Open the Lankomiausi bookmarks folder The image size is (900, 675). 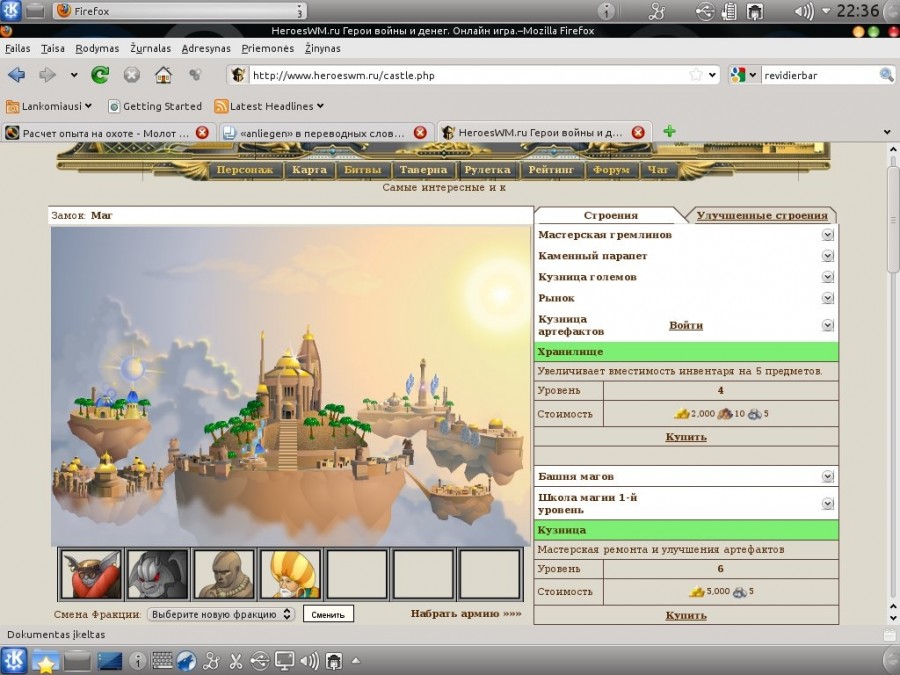49,106
